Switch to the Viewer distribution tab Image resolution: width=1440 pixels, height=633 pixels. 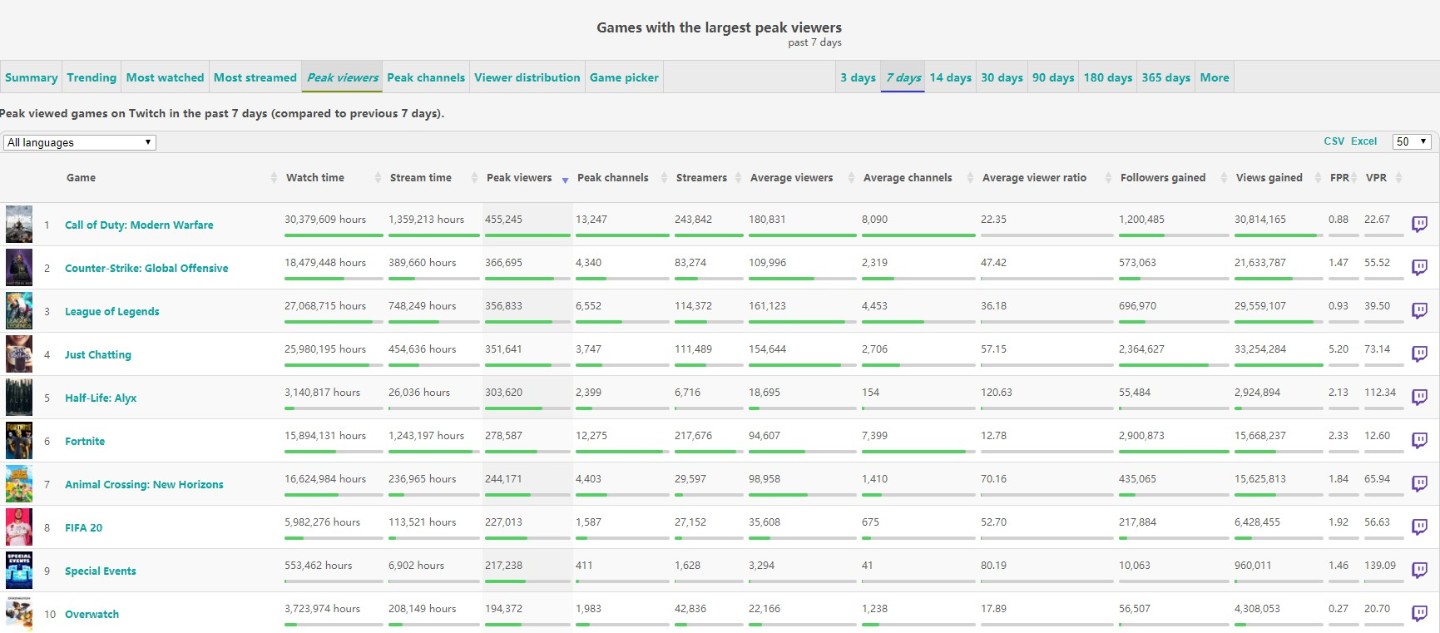[x=527, y=77]
